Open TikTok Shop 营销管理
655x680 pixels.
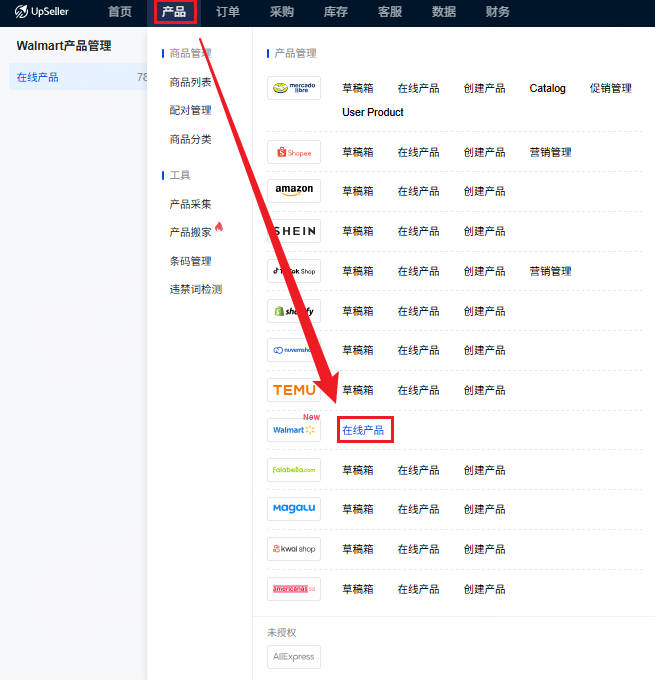tap(550, 271)
